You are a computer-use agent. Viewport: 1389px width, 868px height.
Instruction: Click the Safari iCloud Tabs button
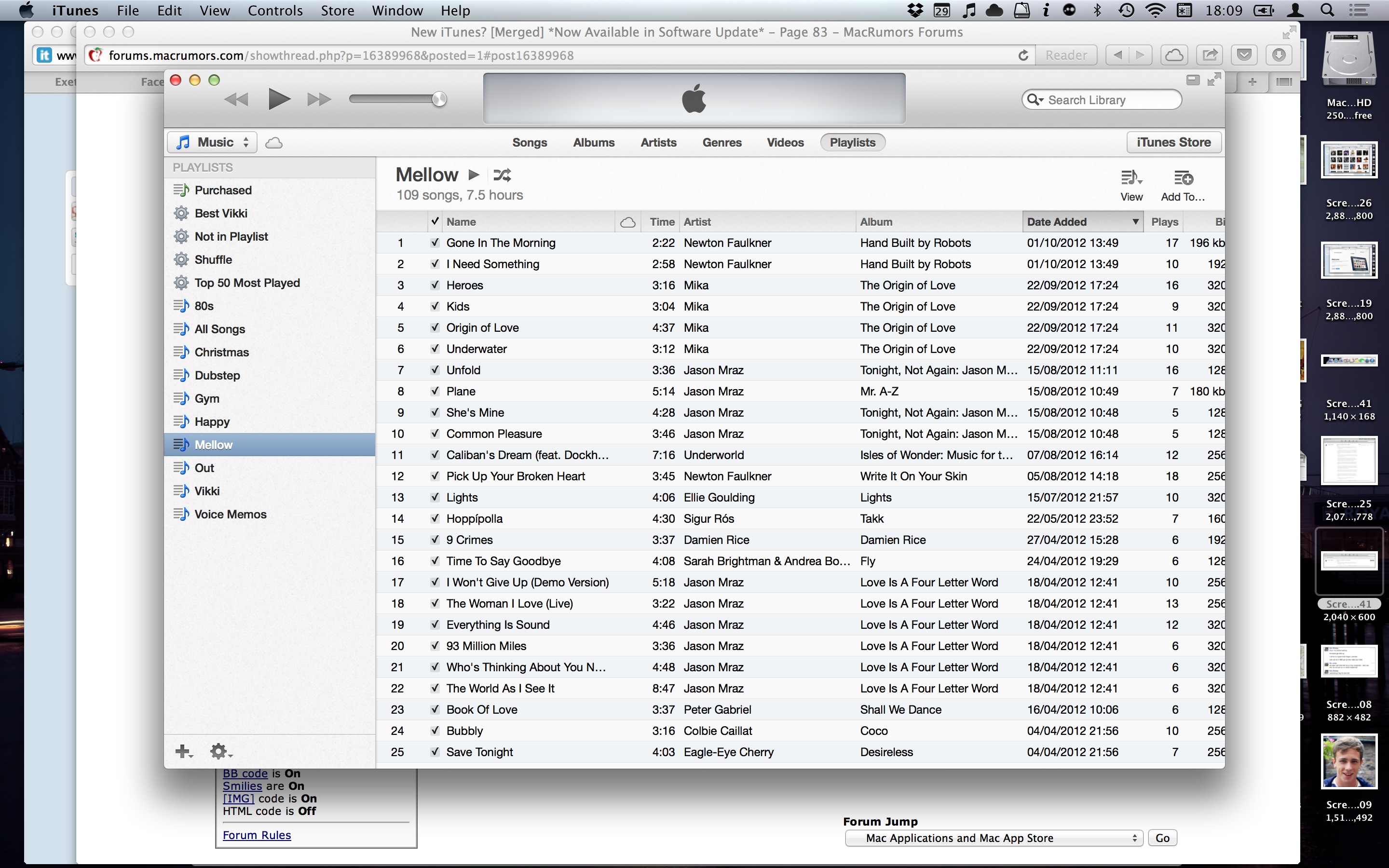[x=1174, y=55]
